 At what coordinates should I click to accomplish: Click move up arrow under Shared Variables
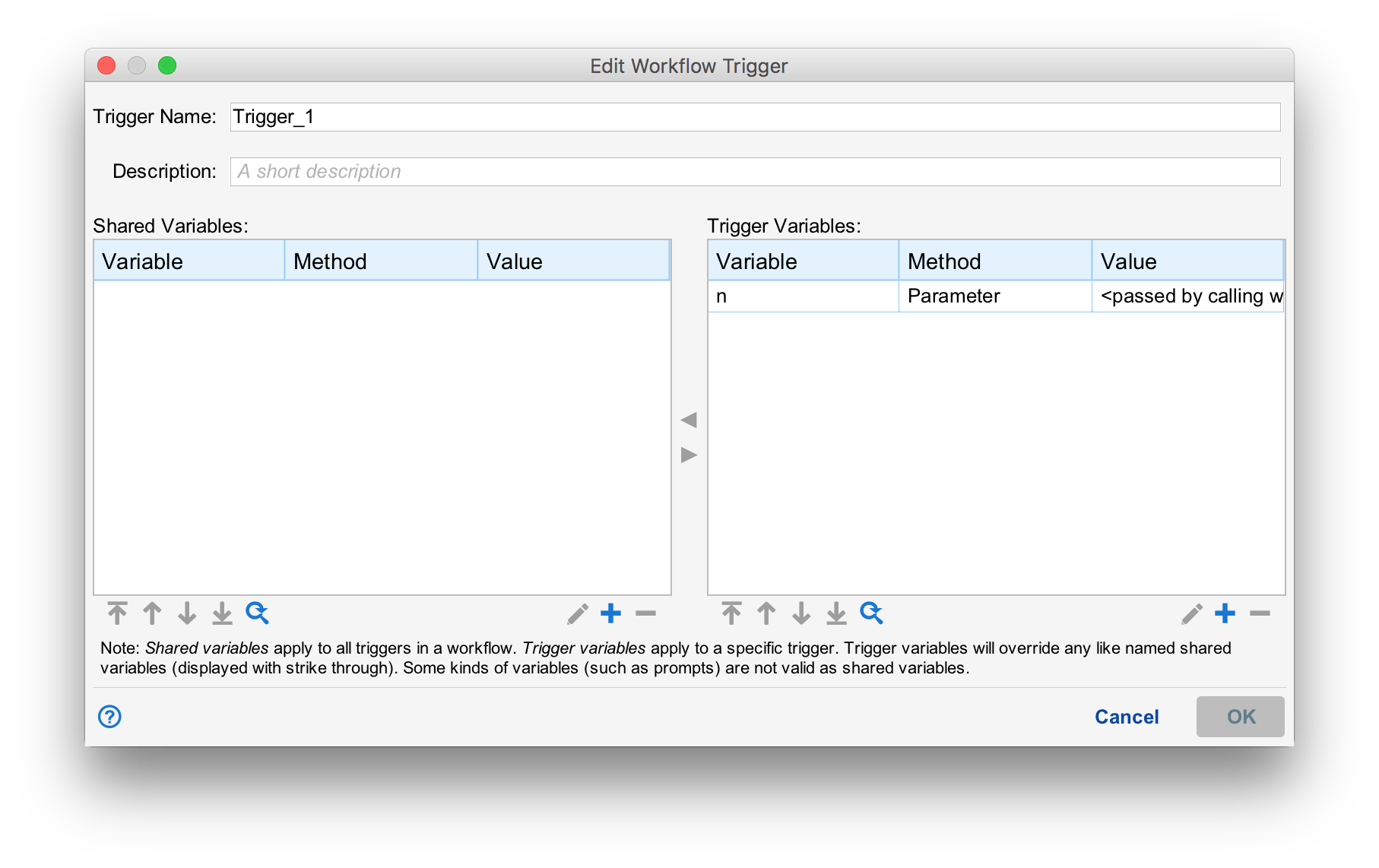click(152, 613)
